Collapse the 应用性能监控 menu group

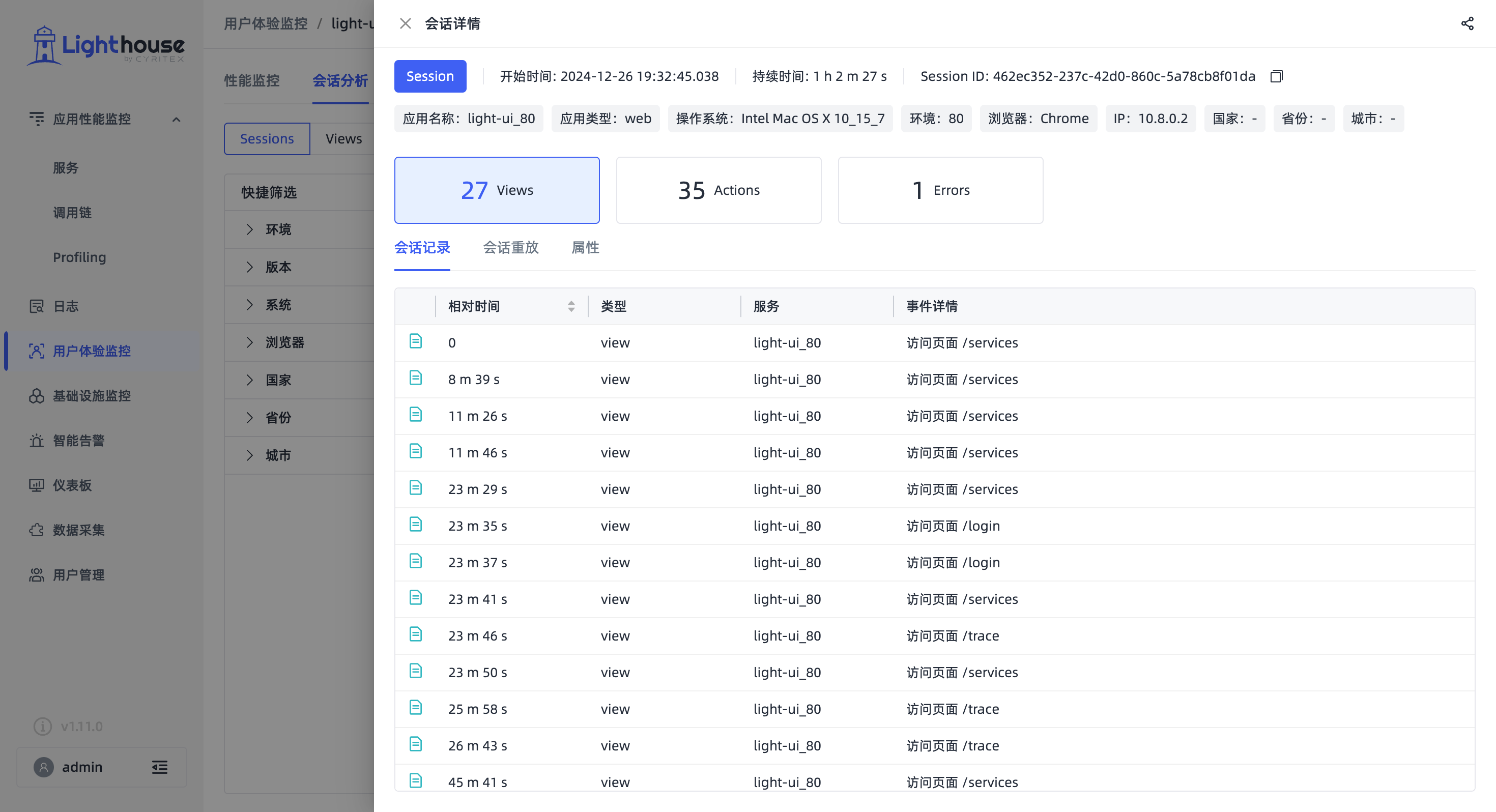(x=177, y=119)
